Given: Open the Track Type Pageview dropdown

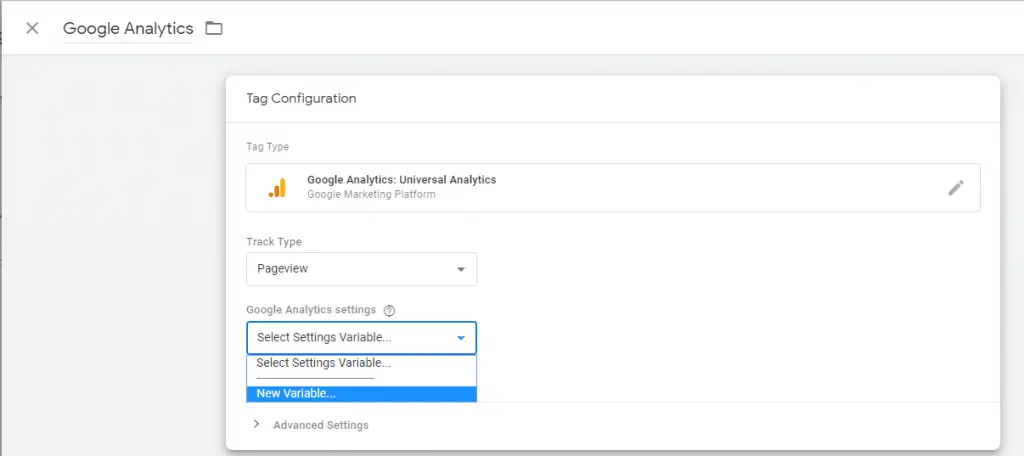Looking at the screenshot, I should pos(361,269).
